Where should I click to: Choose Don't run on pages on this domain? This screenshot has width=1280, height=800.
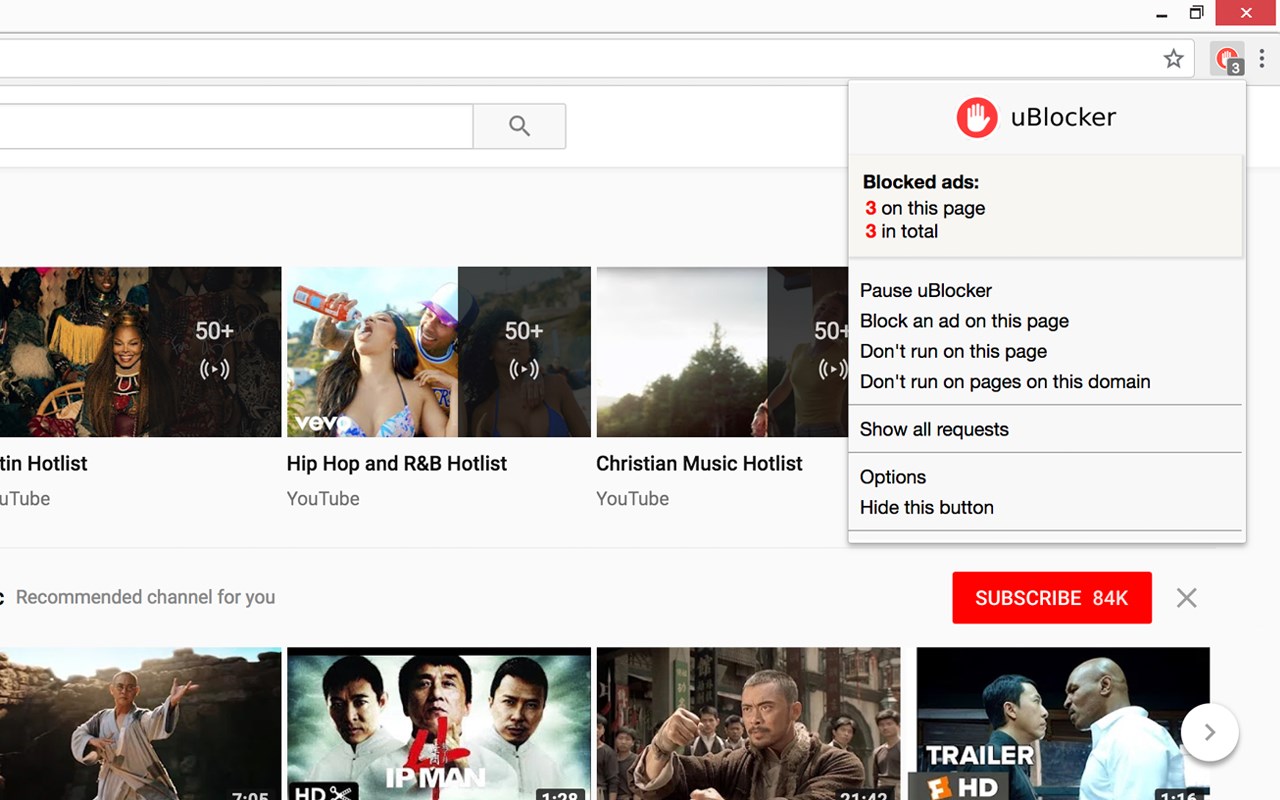click(1005, 382)
